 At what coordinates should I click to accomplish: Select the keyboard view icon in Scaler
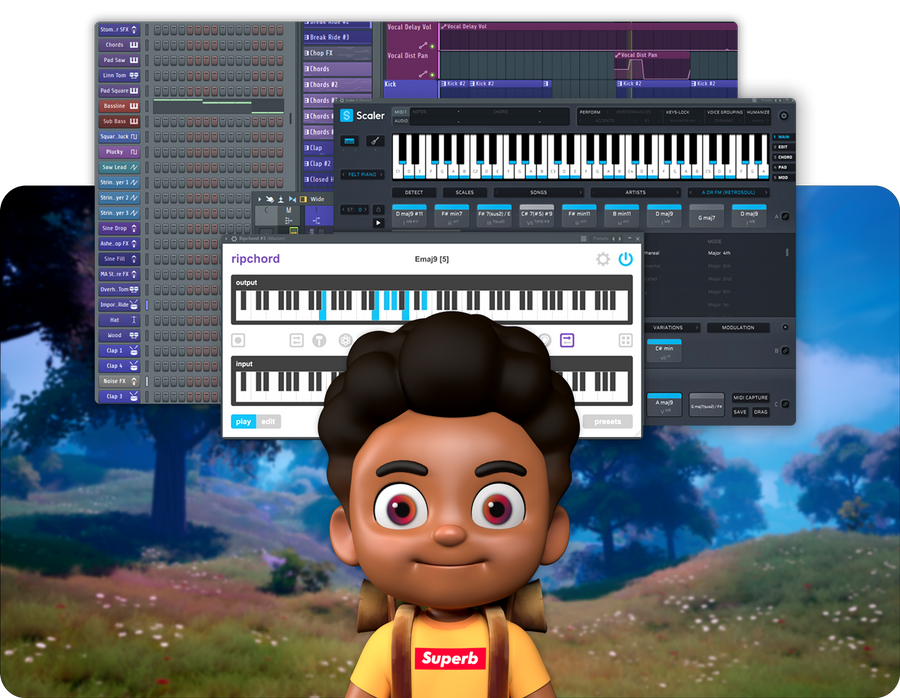point(351,141)
